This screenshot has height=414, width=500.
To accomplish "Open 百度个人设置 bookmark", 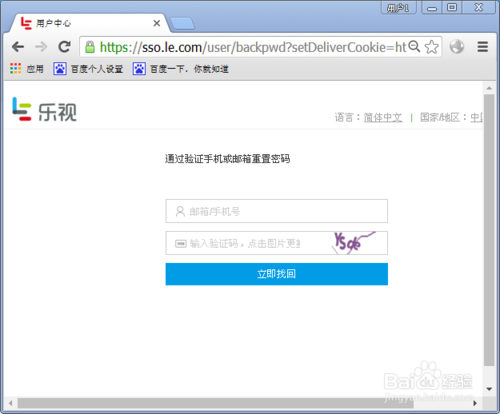I will click(x=88, y=69).
